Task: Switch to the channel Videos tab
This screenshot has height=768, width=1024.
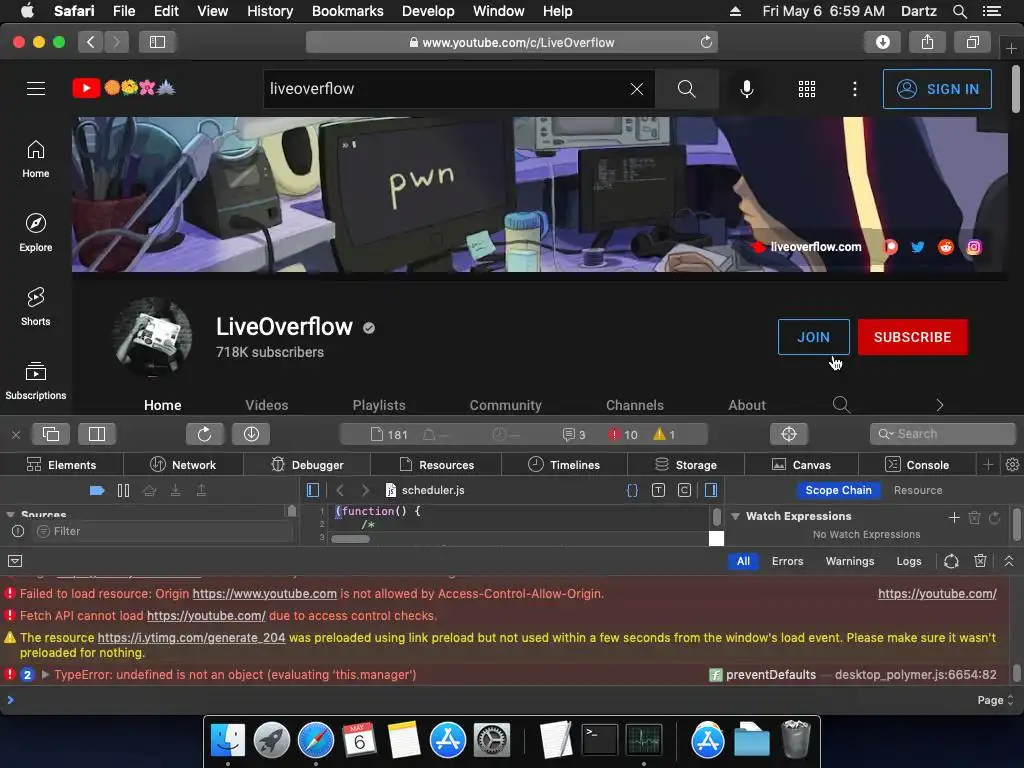Action: tap(266, 405)
